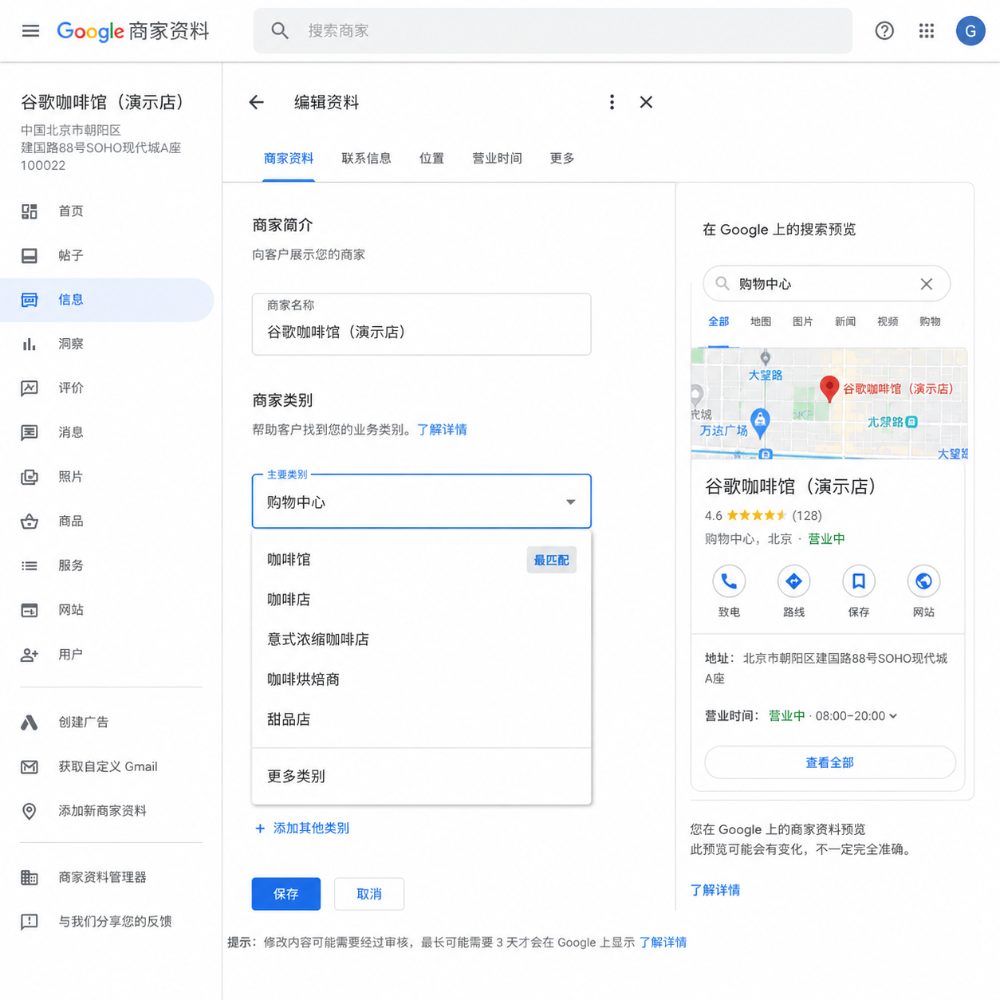The height and width of the screenshot is (1000, 1000).
Task: Click the 购物中心 preview search box
Action: click(x=827, y=284)
